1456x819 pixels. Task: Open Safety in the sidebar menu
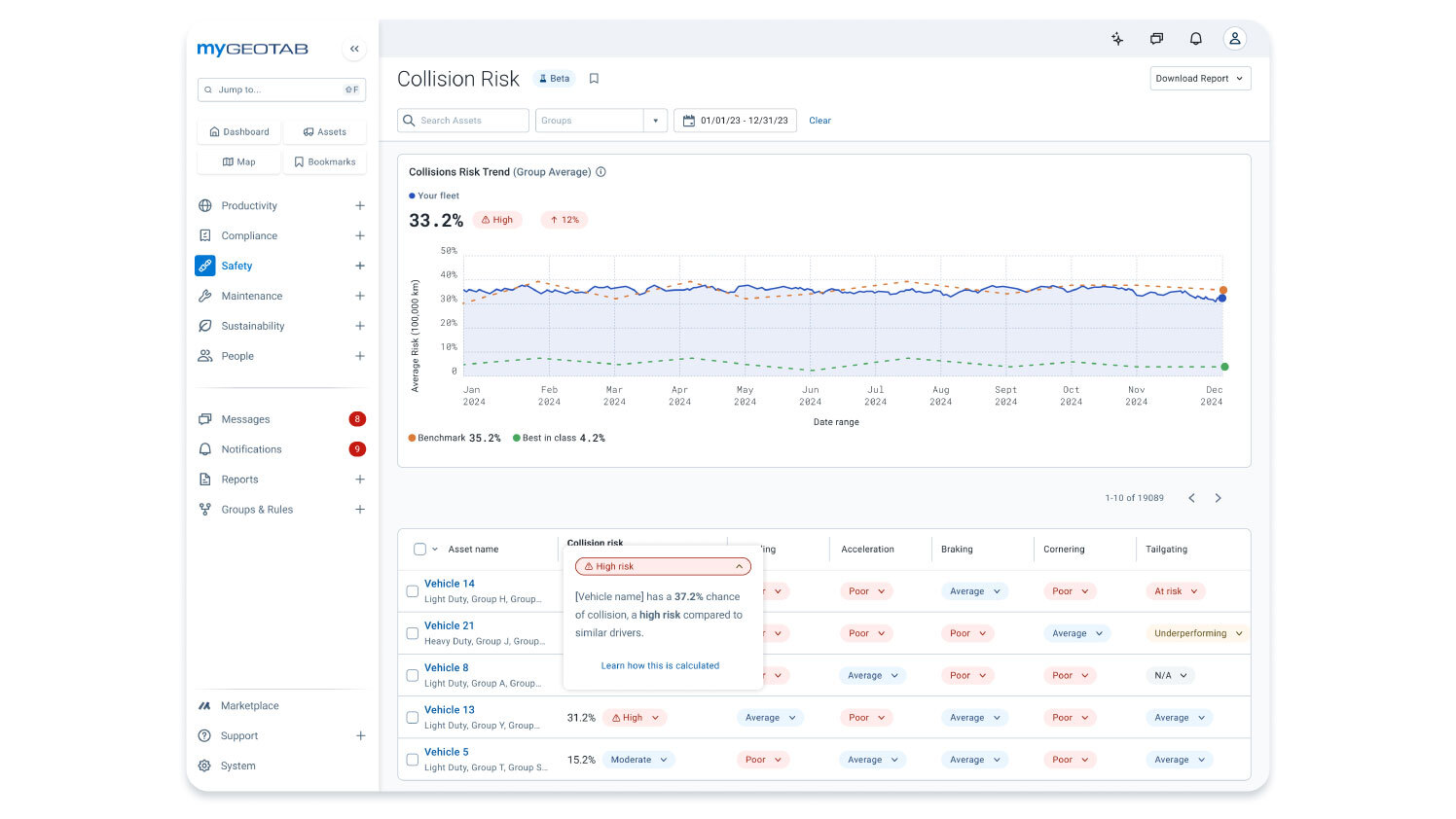pos(237,266)
